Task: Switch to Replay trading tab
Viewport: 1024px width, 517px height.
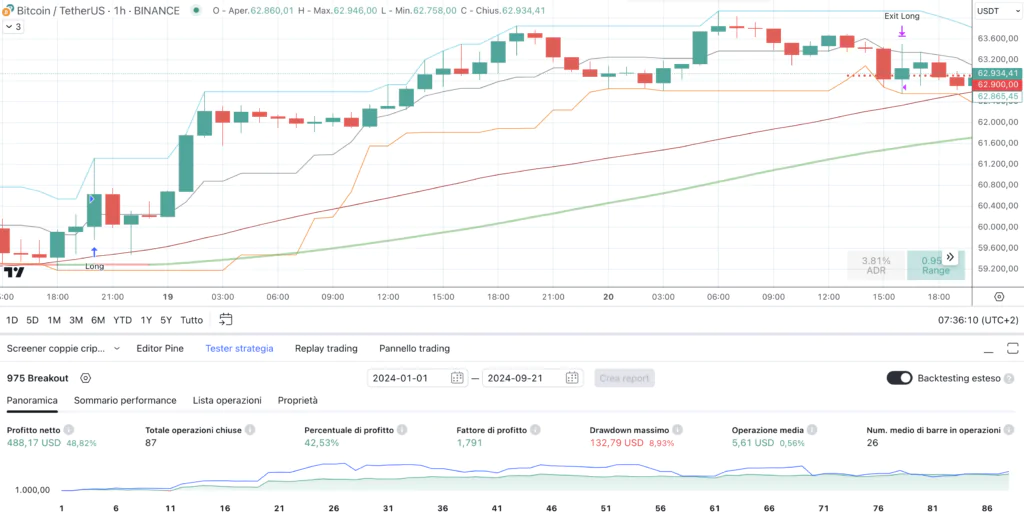Action: point(326,349)
